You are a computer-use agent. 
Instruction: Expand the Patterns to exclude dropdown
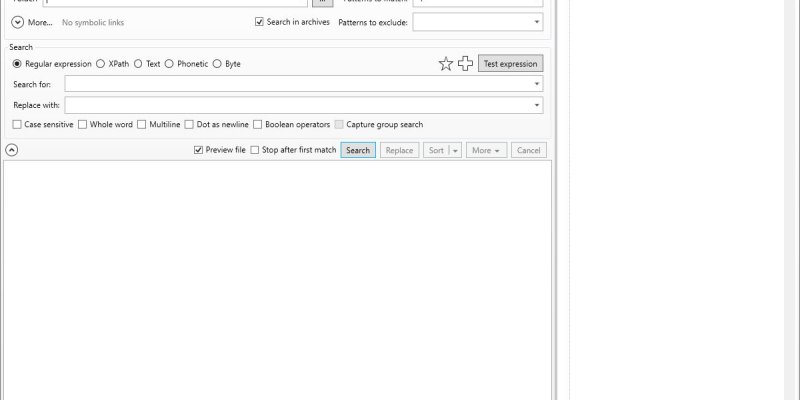pyautogui.click(x=537, y=21)
